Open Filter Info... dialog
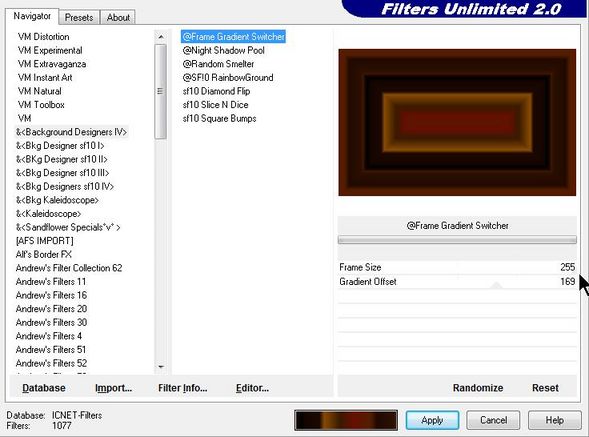The image size is (589, 437). click(183, 388)
